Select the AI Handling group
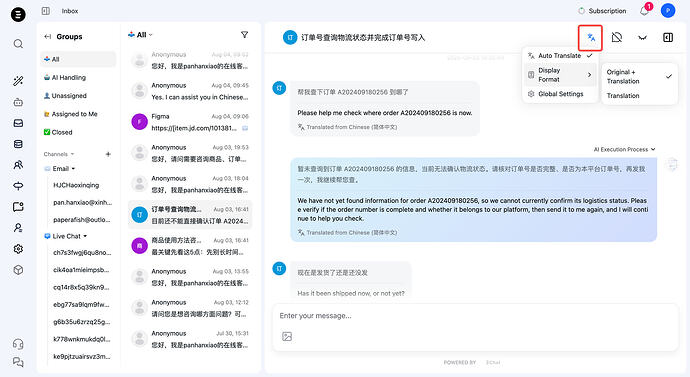Image resolution: width=690 pixels, height=377 pixels. click(x=78, y=77)
